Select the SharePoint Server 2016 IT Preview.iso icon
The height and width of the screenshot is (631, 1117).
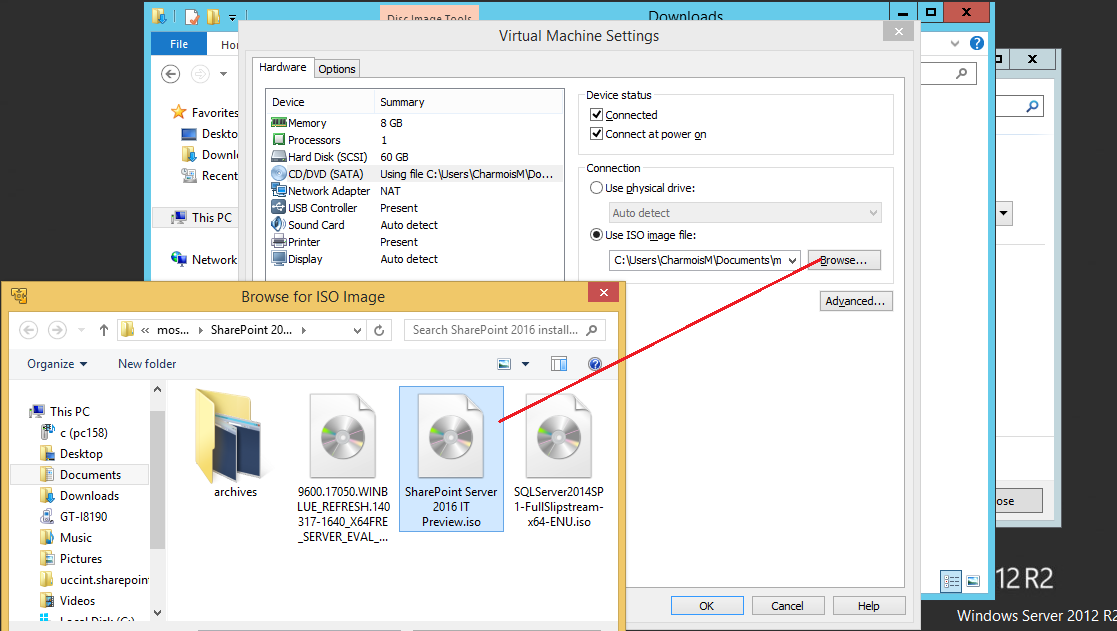click(451, 435)
